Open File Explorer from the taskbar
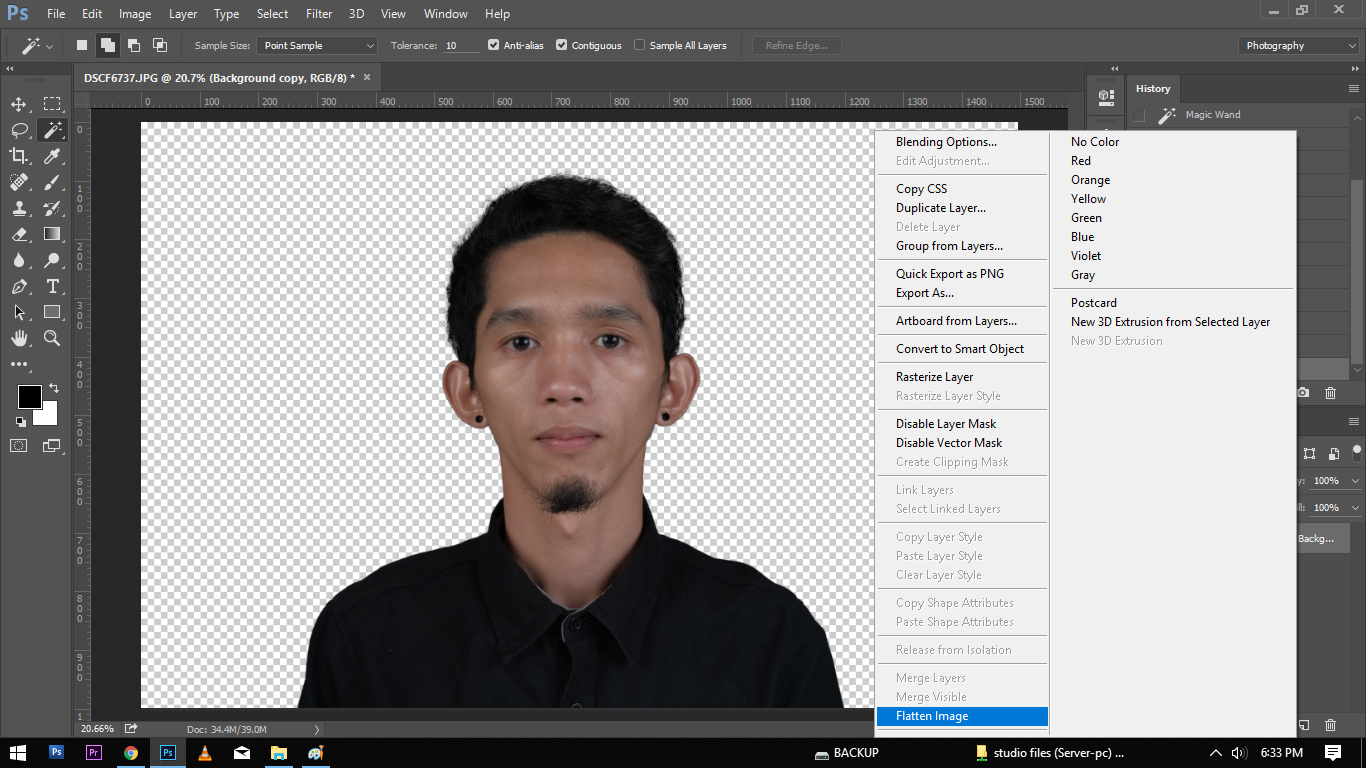 279,753
